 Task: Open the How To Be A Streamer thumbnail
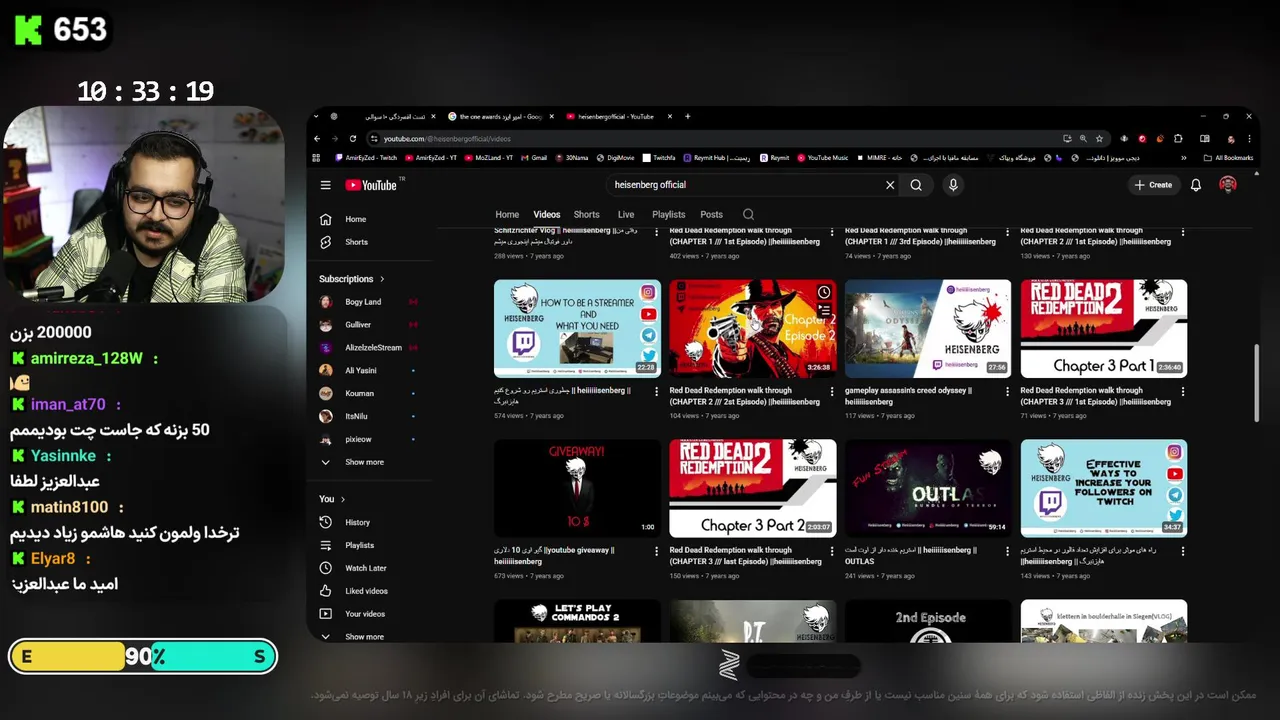pos(577,329)
